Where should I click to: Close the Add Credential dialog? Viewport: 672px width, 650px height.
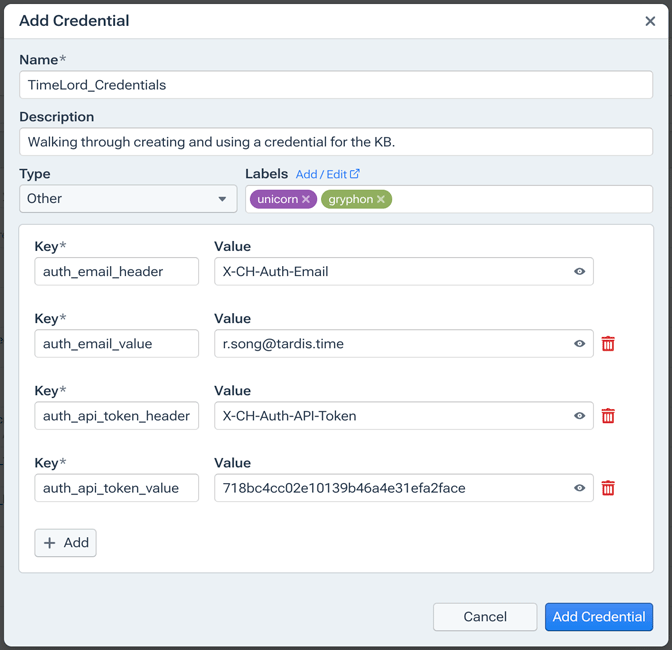[650, 21]
